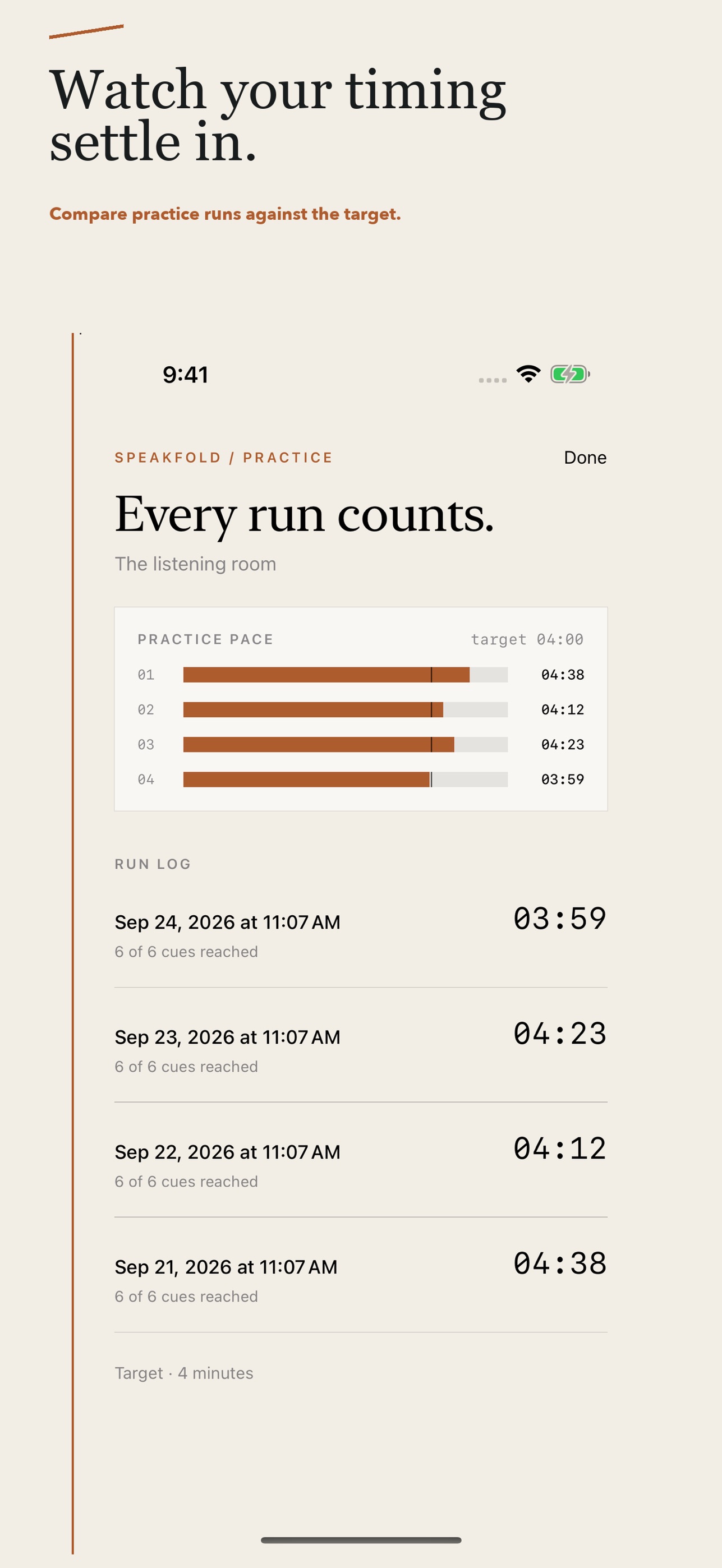
Task: Click the Wi-Fi status icon
Action: [528, 373]
